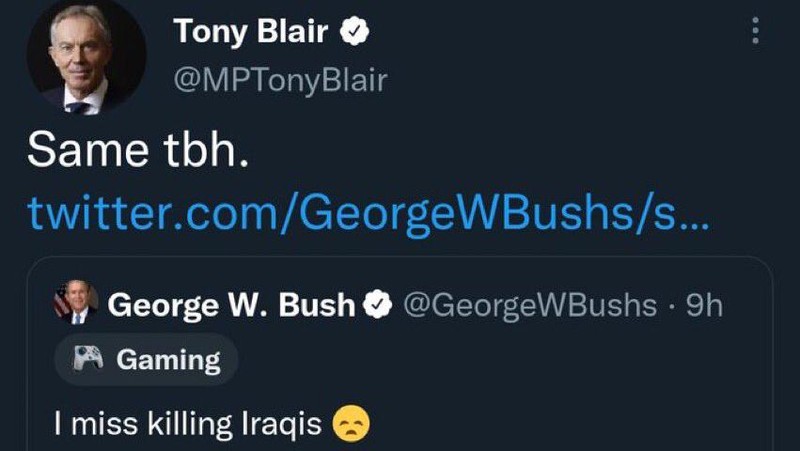
Task: Click the sad face emoji in quoted tweet
Action: pyautogui.click(x=350, y=423)
